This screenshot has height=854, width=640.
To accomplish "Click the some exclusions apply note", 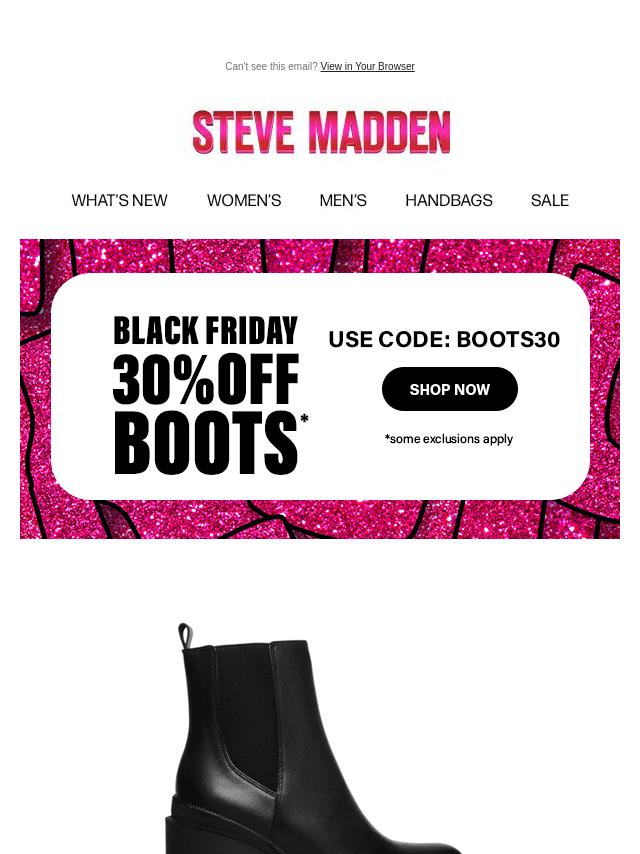I will tap(449, 438).
